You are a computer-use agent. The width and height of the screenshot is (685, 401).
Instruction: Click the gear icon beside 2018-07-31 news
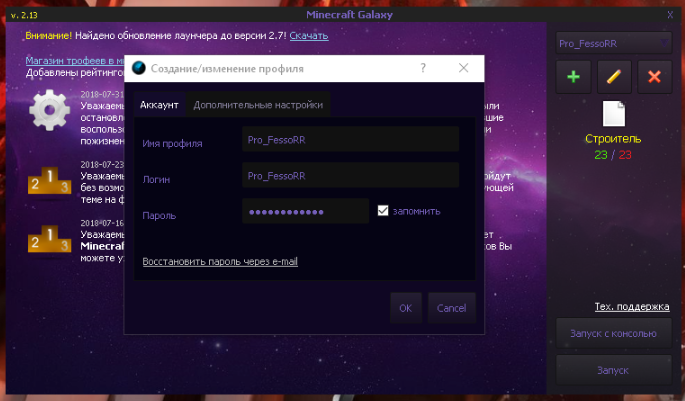point(49,110)
